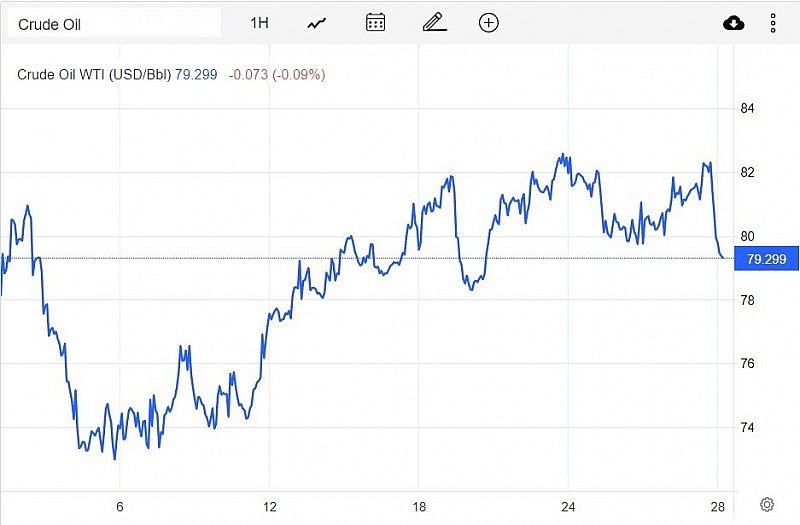Click date 12 on the time axis
800x525 pixels.
pos(269,505)
